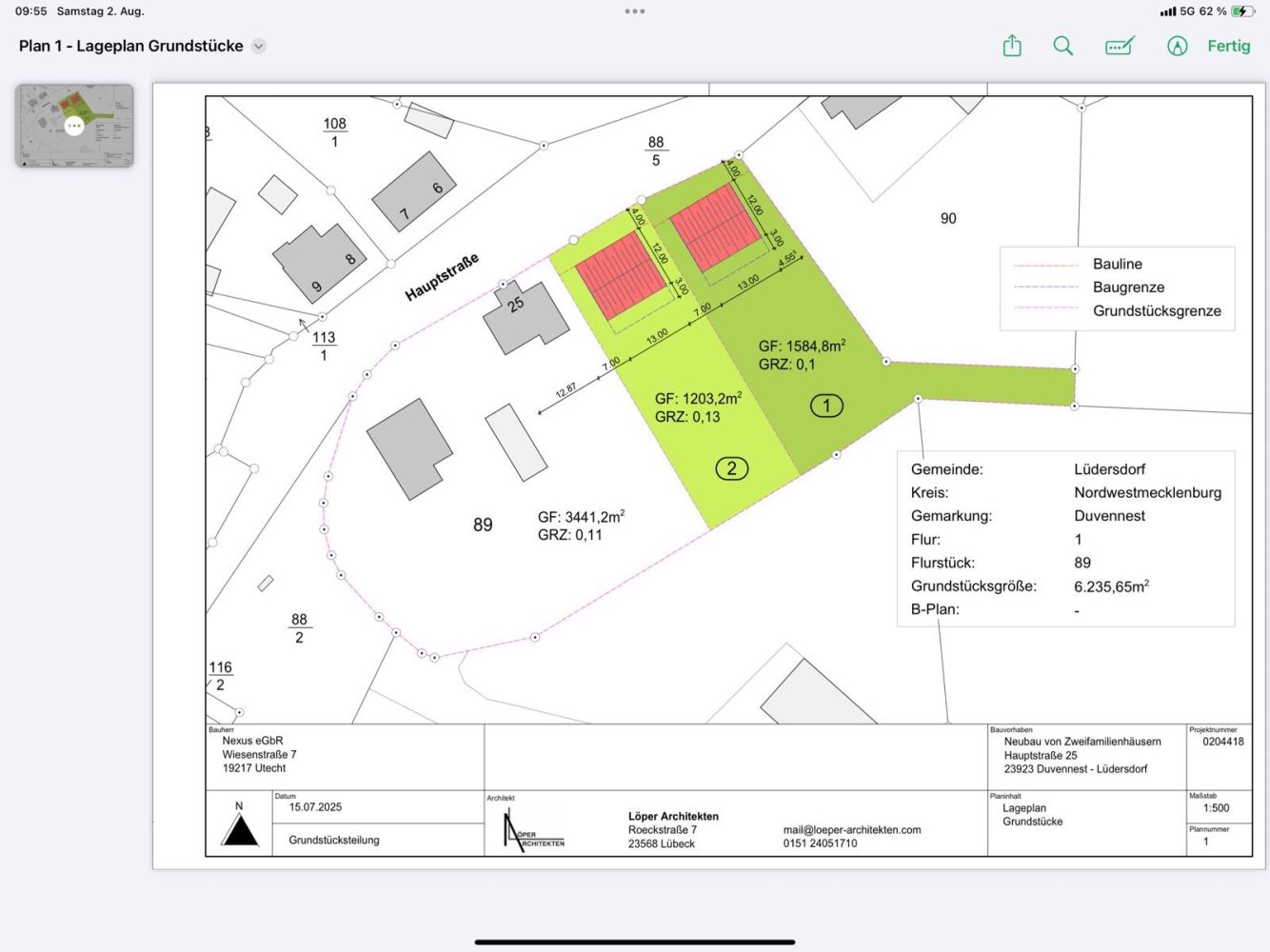This screenshot has height=952, width=1270.
Task: Tap the multitasking dots at top center
Action: click(634, 11)
